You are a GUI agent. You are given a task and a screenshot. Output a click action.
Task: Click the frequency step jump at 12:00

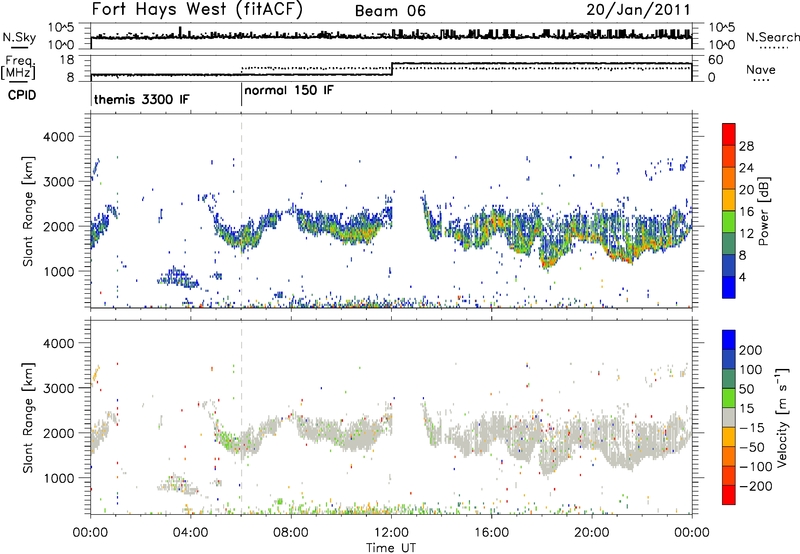tap(392, 69)
